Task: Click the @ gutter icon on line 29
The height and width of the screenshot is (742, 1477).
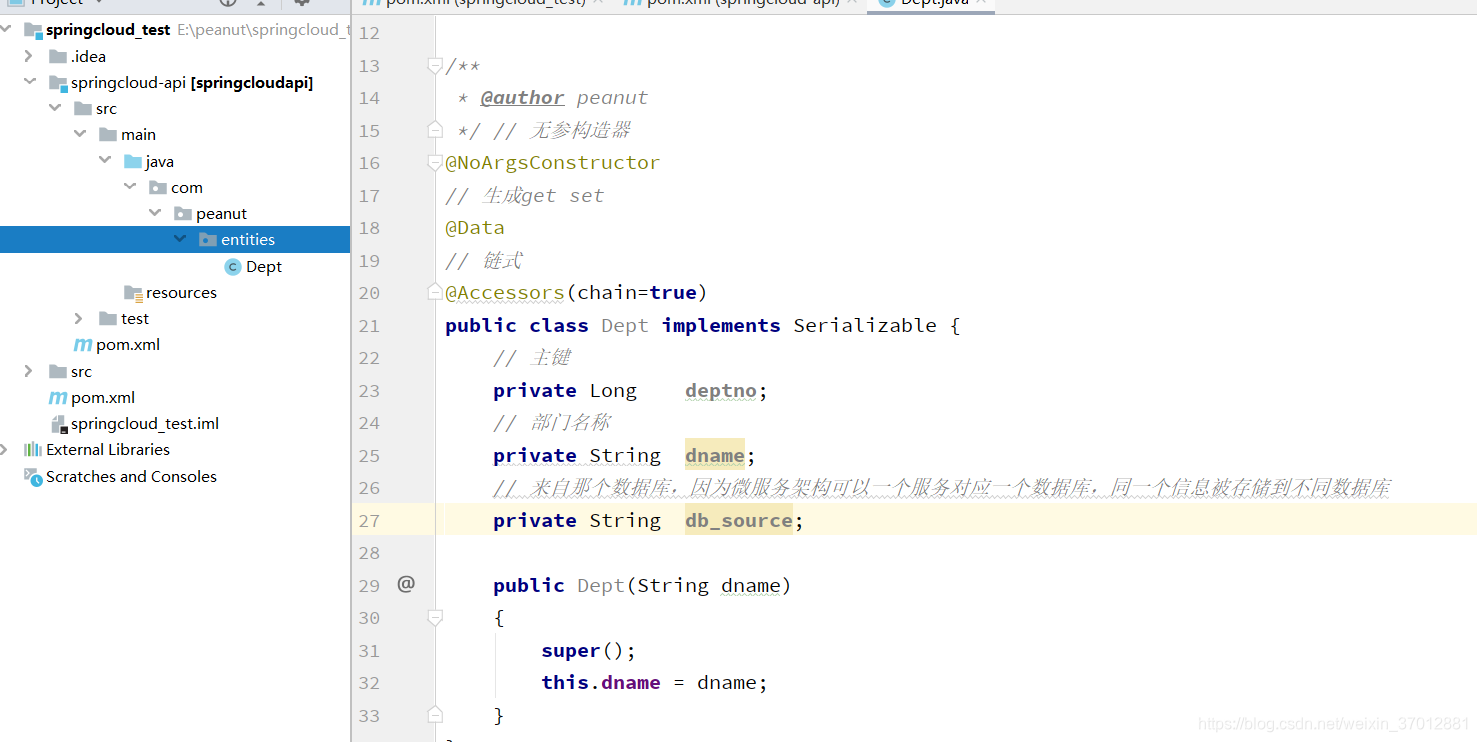Action: pyautogui.click(x=405, y=583)
